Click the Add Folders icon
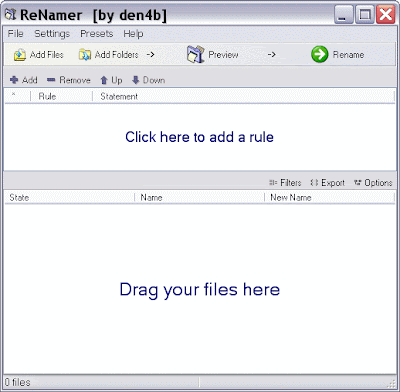This screenshot has height=392, width=400. click(x=85, y=55)
